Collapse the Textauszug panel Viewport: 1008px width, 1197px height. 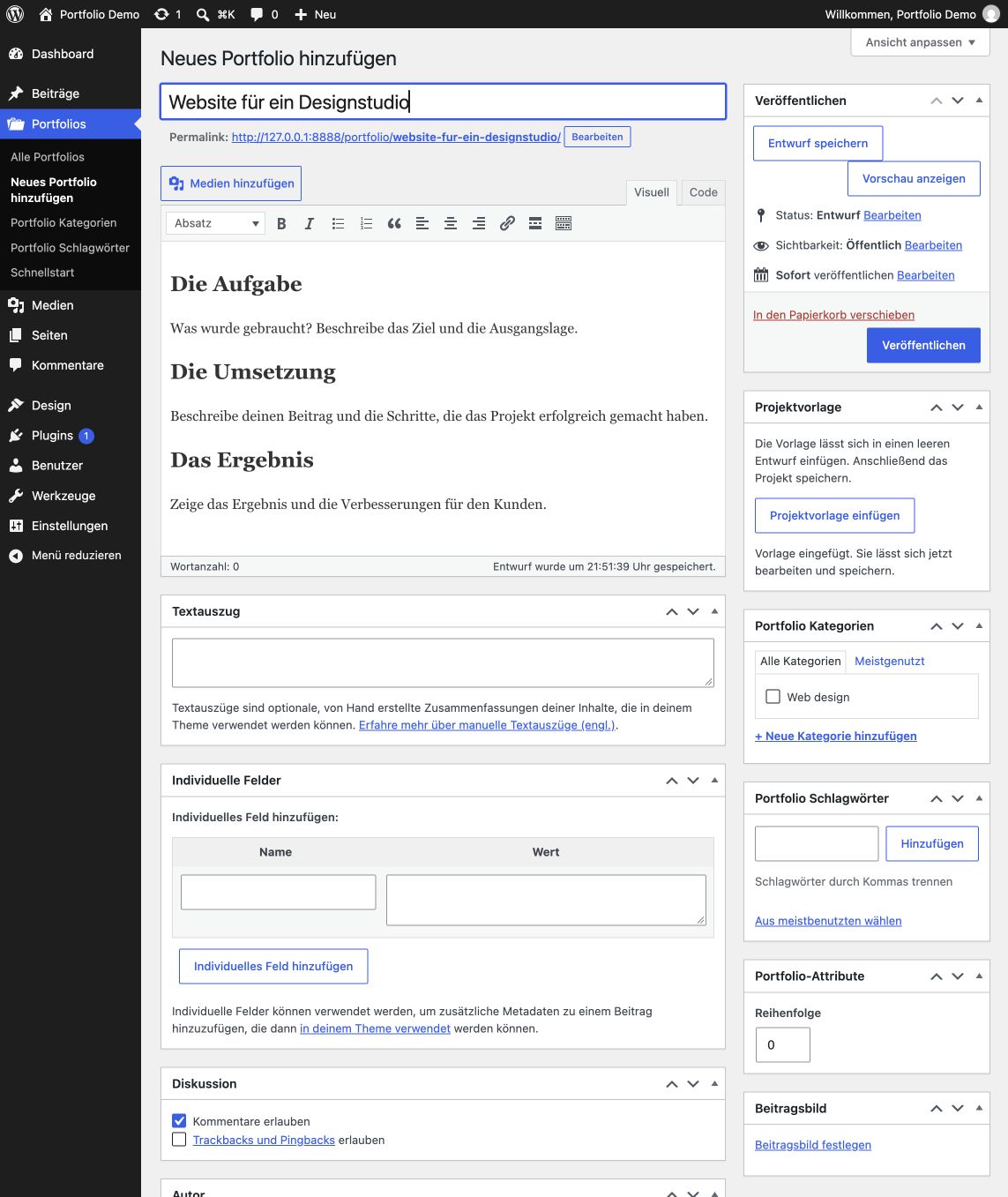(x=714, y=611)
